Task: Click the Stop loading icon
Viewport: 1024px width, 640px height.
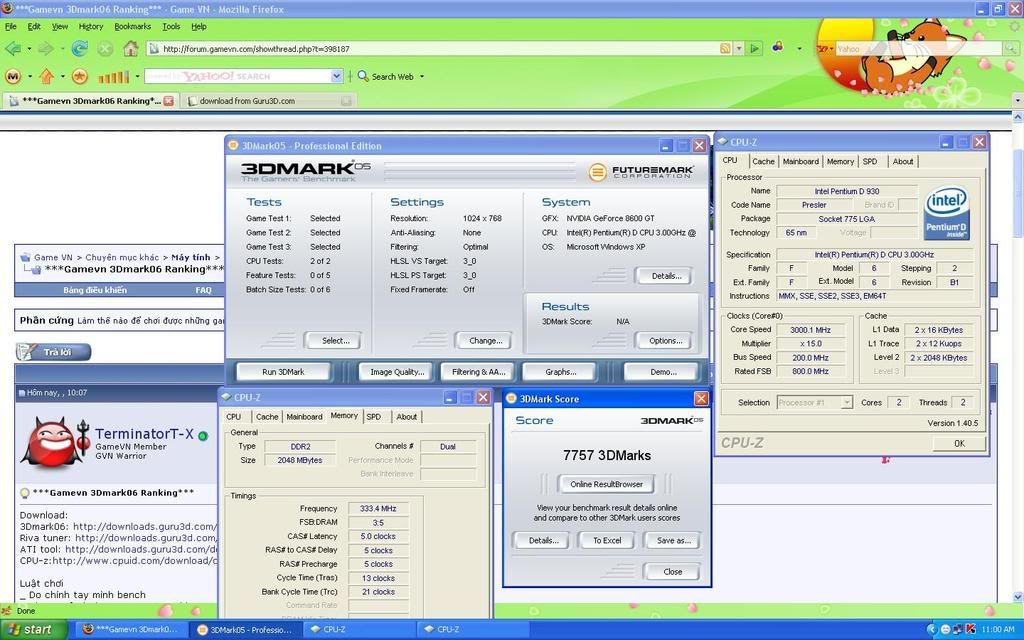Action: click(x=105, y=48)
